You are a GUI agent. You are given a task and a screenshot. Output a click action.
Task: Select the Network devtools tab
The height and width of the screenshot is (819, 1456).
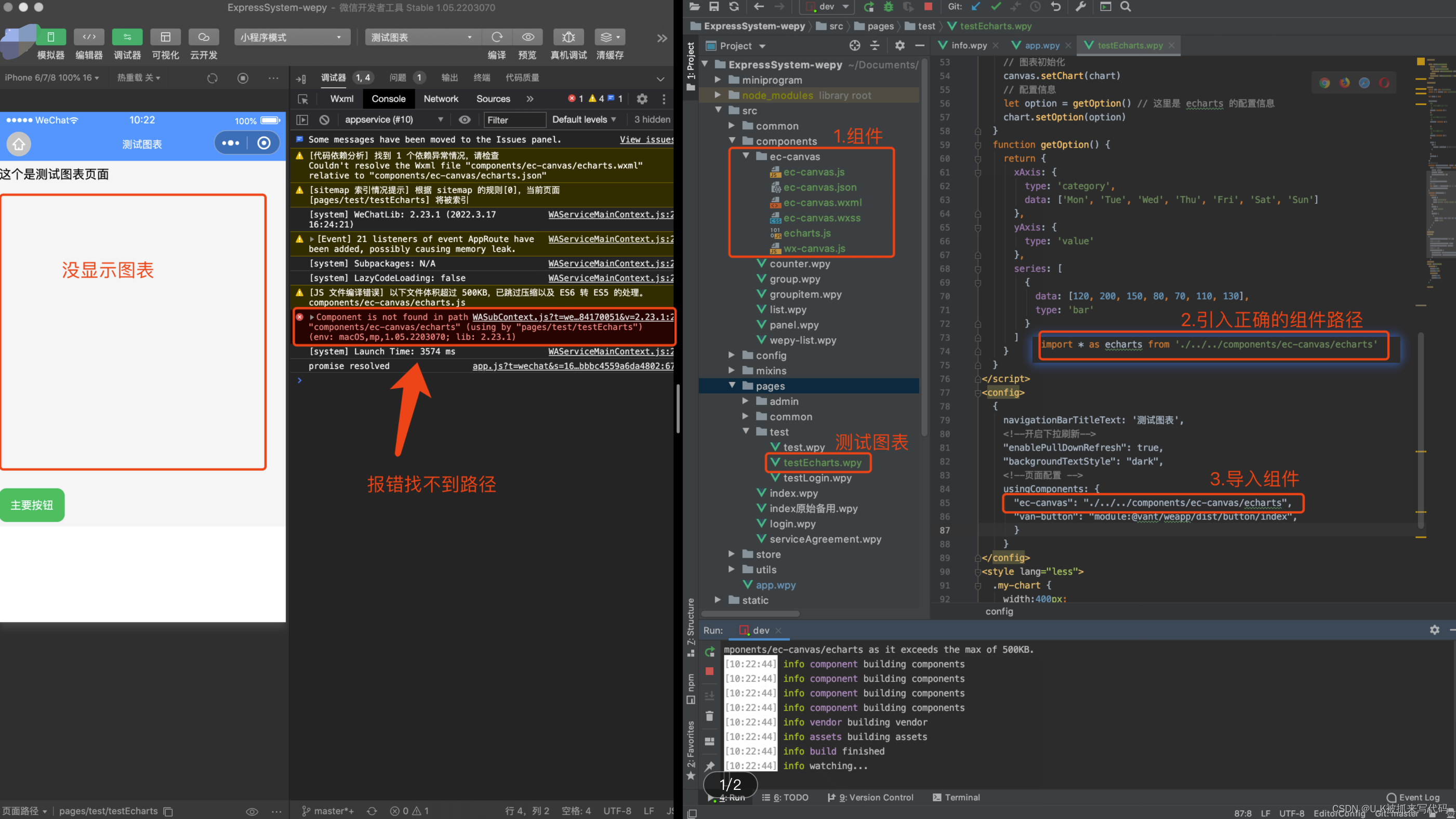point(441,99)
